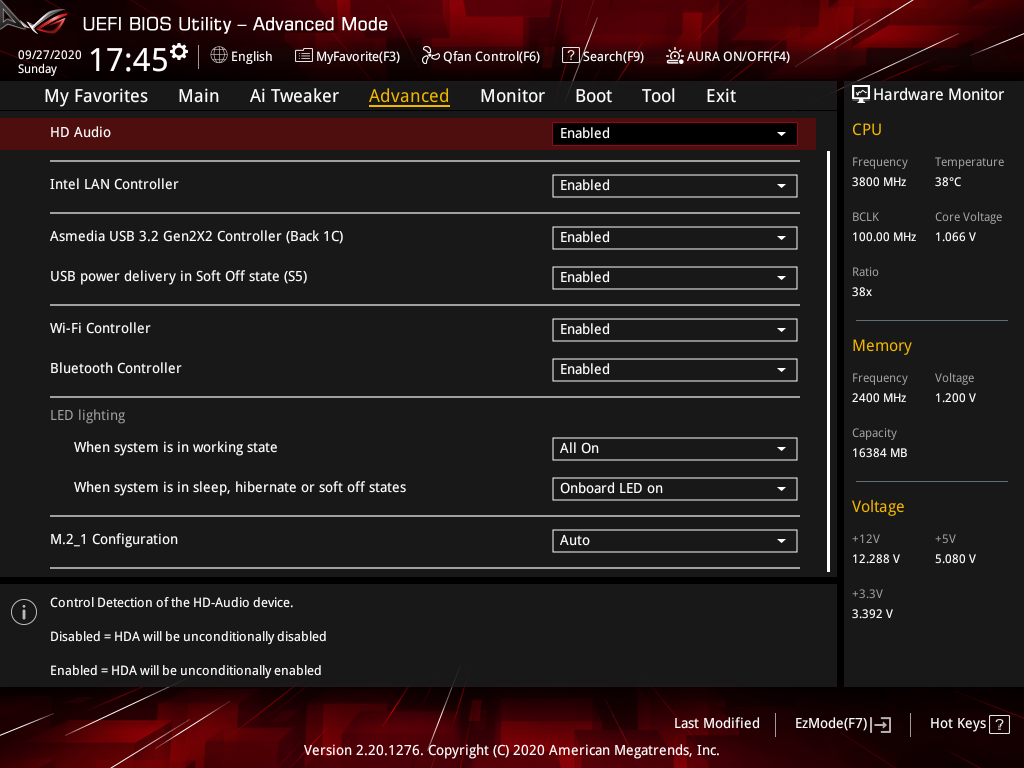Click the Hot Keys question-mark box
The height and width of the screenshot is (768, 1024).
pos(999,724)
